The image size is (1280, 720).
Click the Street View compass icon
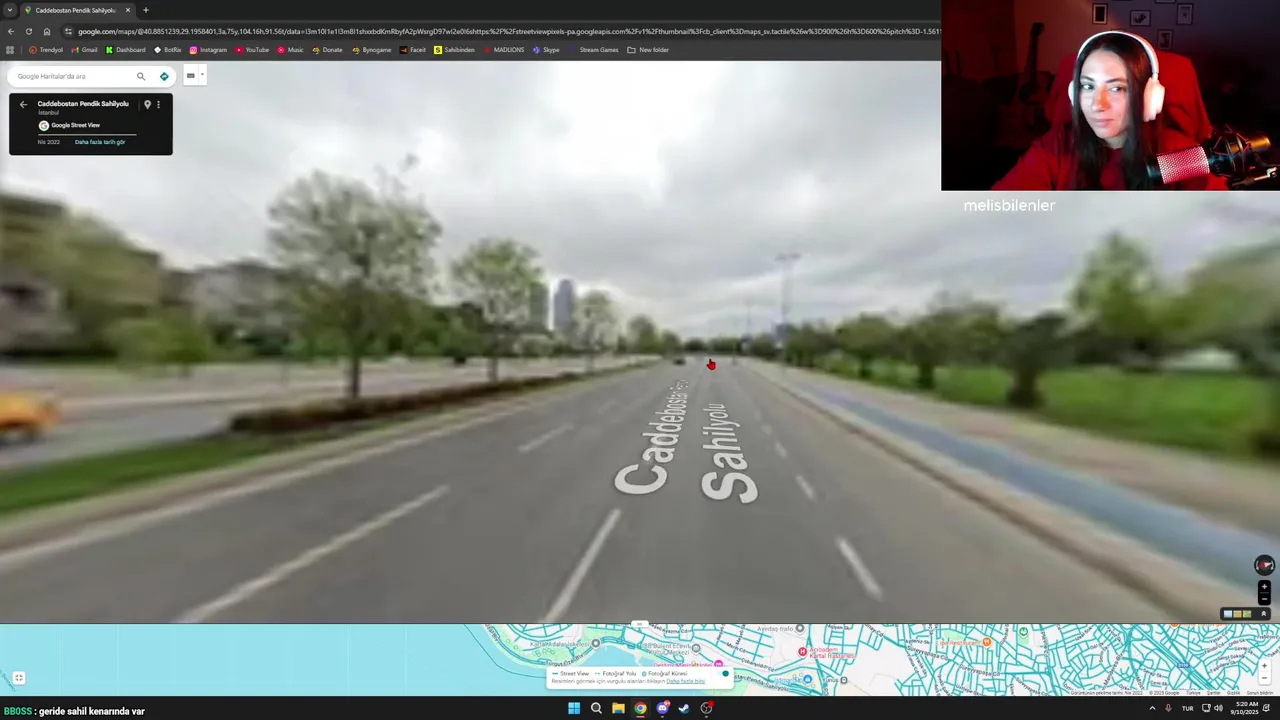[x=1264, y=565]
